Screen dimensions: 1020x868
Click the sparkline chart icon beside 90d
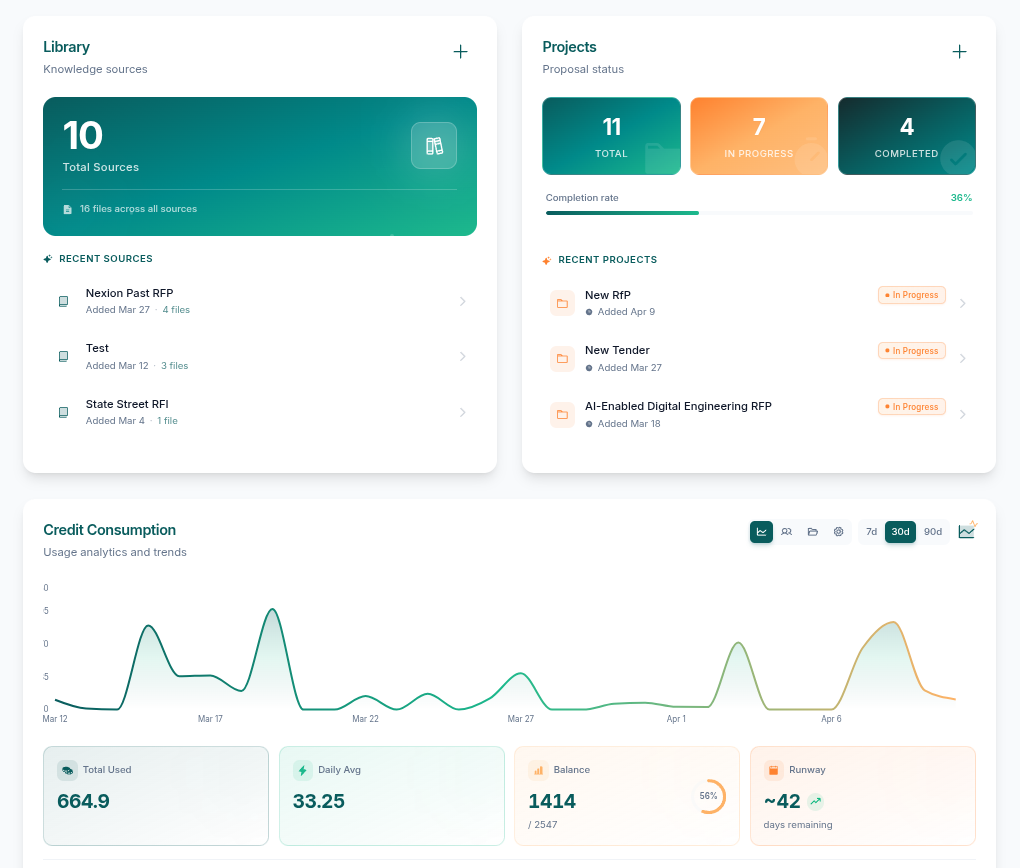[966, 531]
